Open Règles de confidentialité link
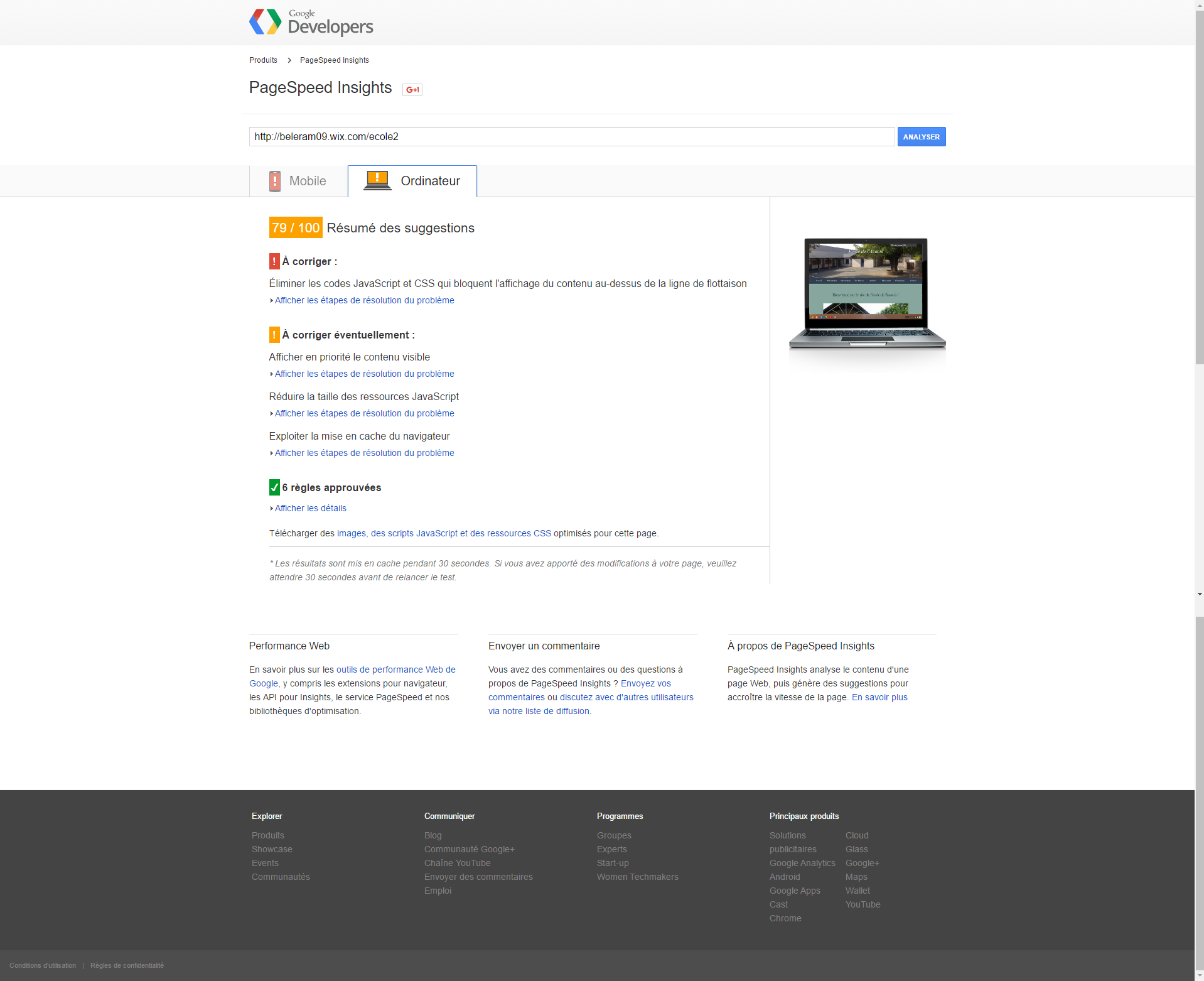The width and height of the screenshot is (1204, 981). tap(127, 965)
